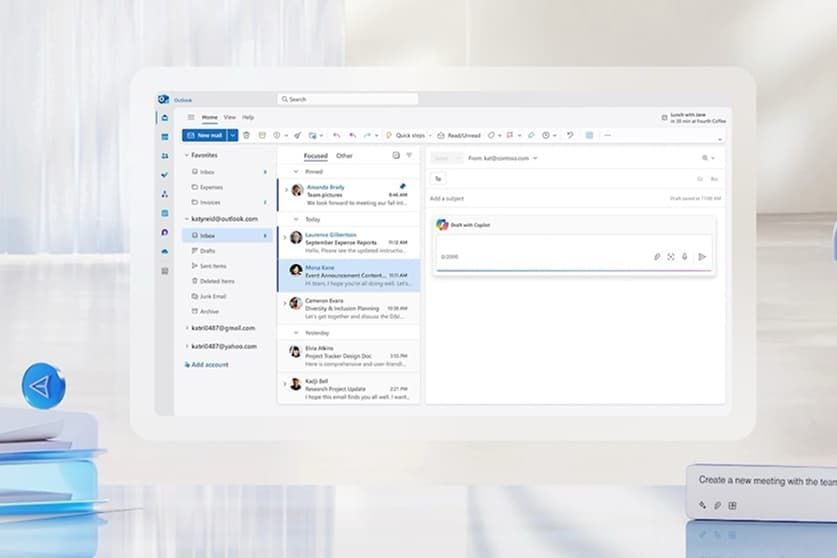837x558 pixels.
Task: Show the Cc field
Action: pos(700,179)
